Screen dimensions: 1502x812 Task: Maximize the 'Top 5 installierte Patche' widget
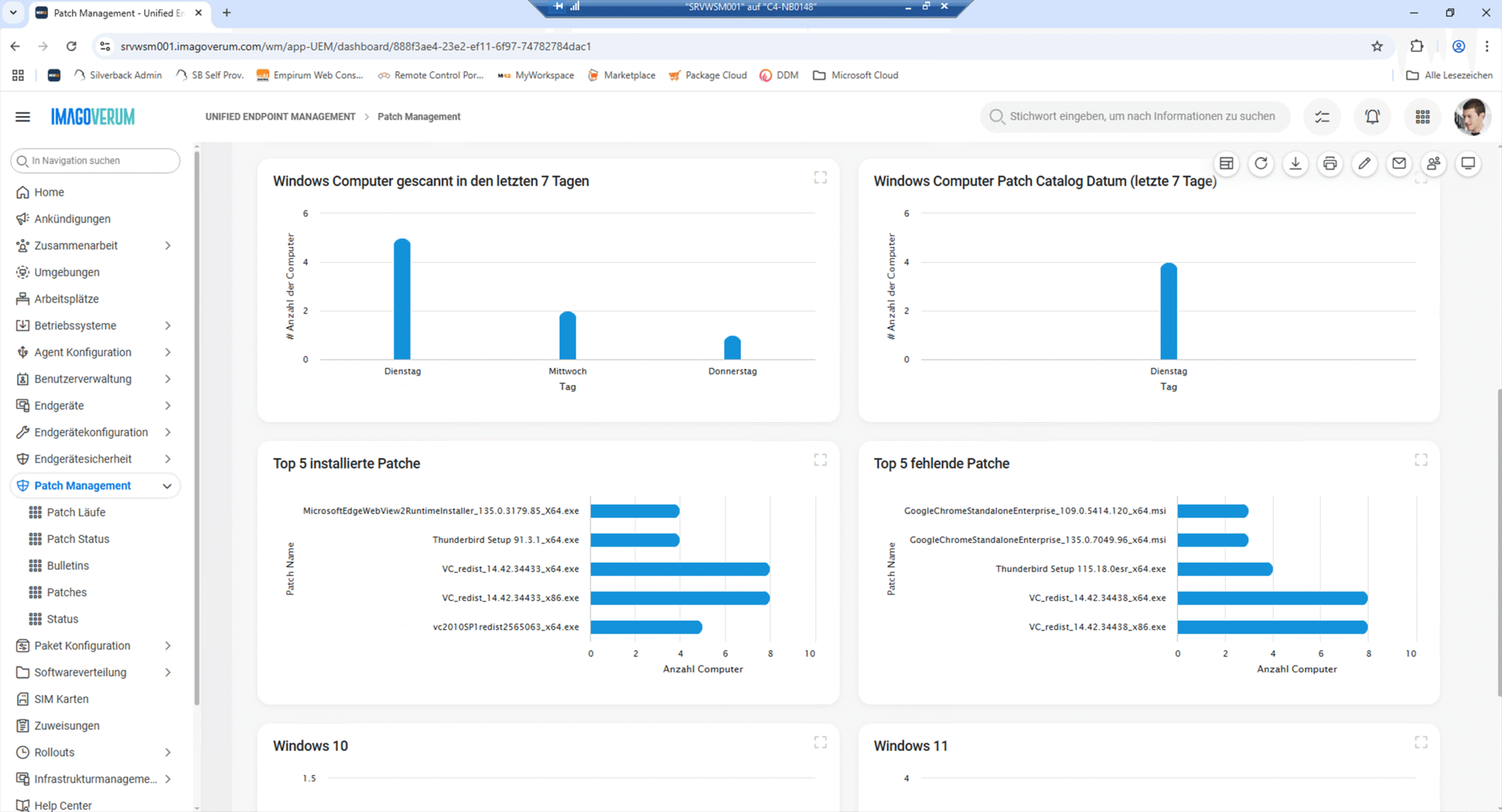820,460
